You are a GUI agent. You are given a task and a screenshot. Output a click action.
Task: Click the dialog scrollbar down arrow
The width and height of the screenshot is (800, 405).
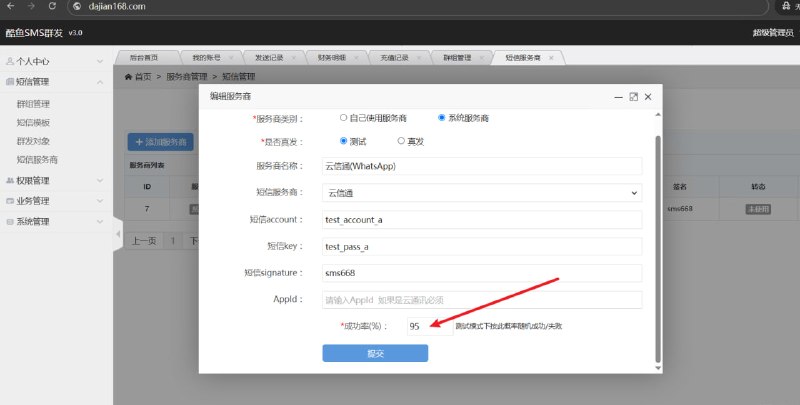coord(658,368)
